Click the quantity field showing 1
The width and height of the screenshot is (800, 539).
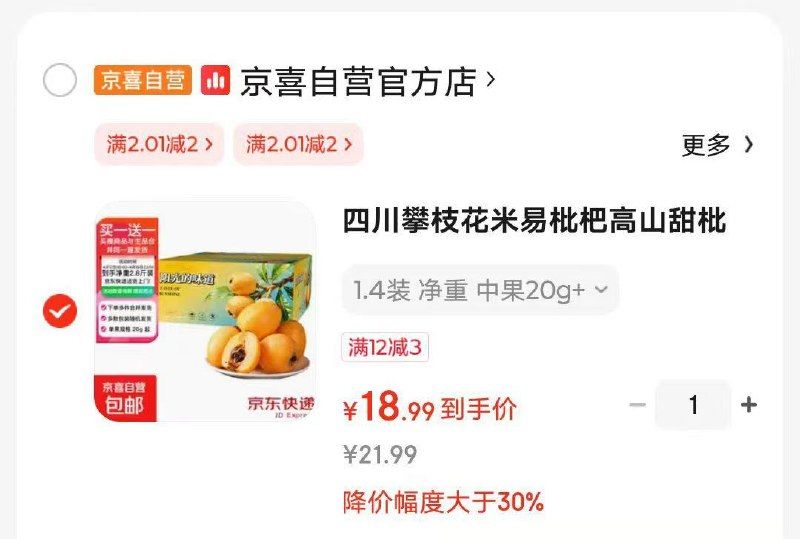tap(693, 405)
